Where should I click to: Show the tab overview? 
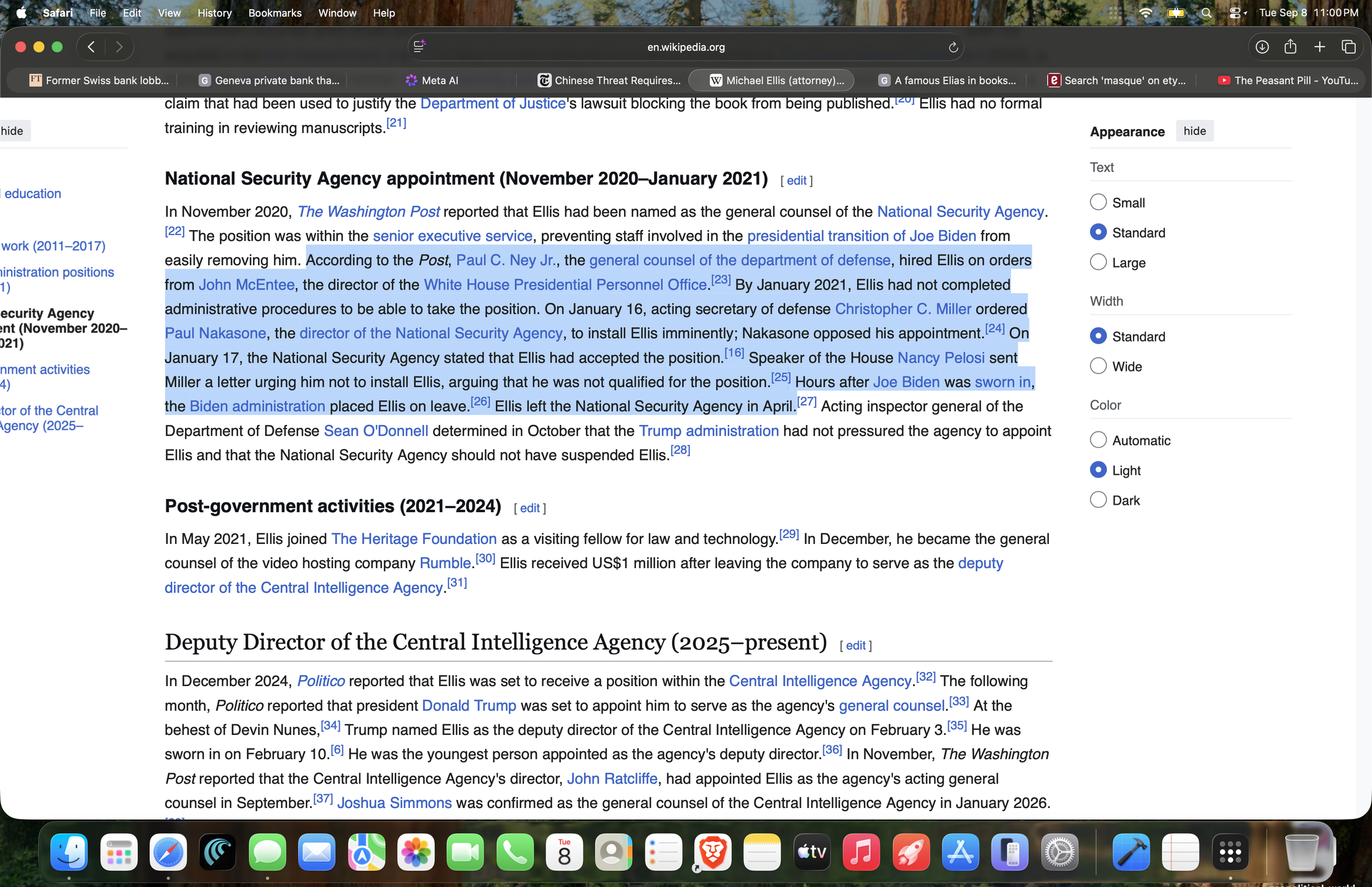click(x=1348, y=47)
